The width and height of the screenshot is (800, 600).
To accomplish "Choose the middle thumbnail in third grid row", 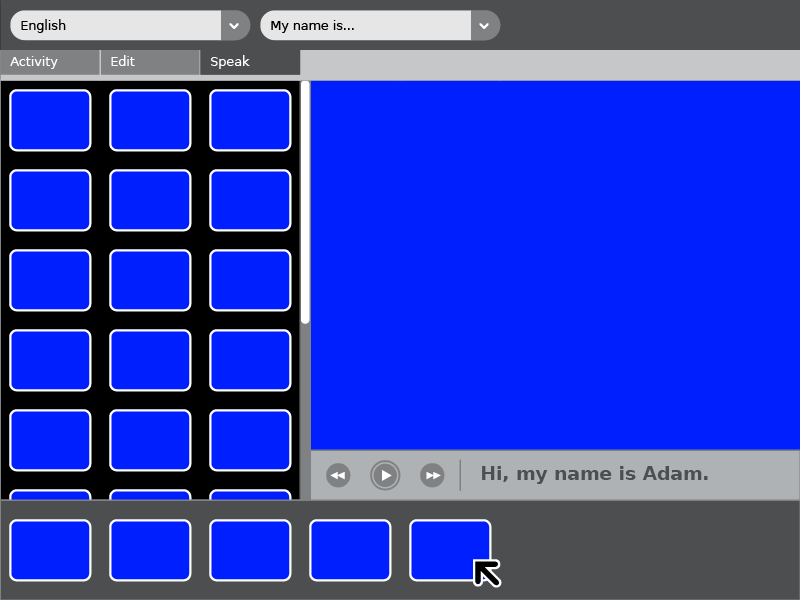I will (x=150, y=280).
